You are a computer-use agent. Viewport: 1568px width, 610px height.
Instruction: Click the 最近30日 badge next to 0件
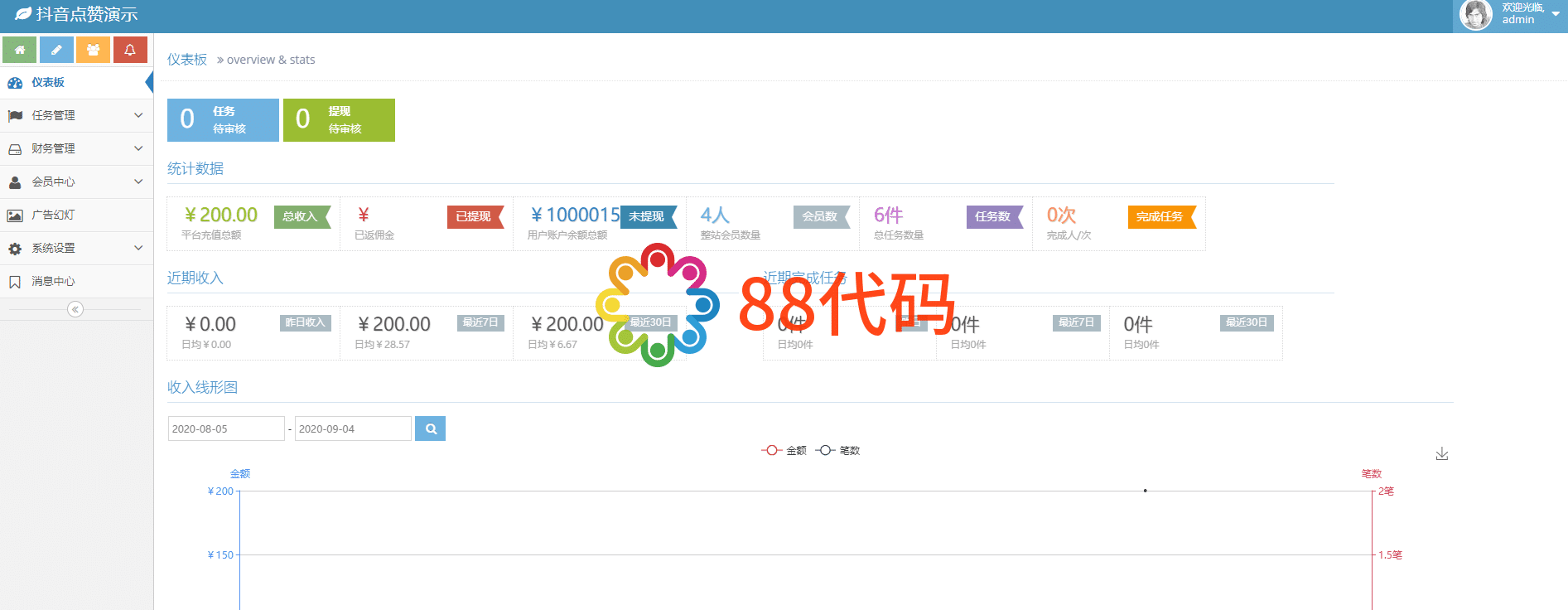tap(1247, 322)
